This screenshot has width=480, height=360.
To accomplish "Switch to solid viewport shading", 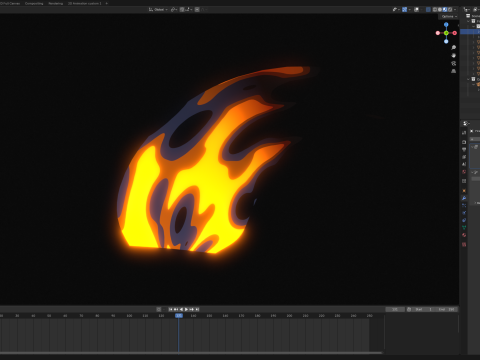I will click(x=440, y=10).
